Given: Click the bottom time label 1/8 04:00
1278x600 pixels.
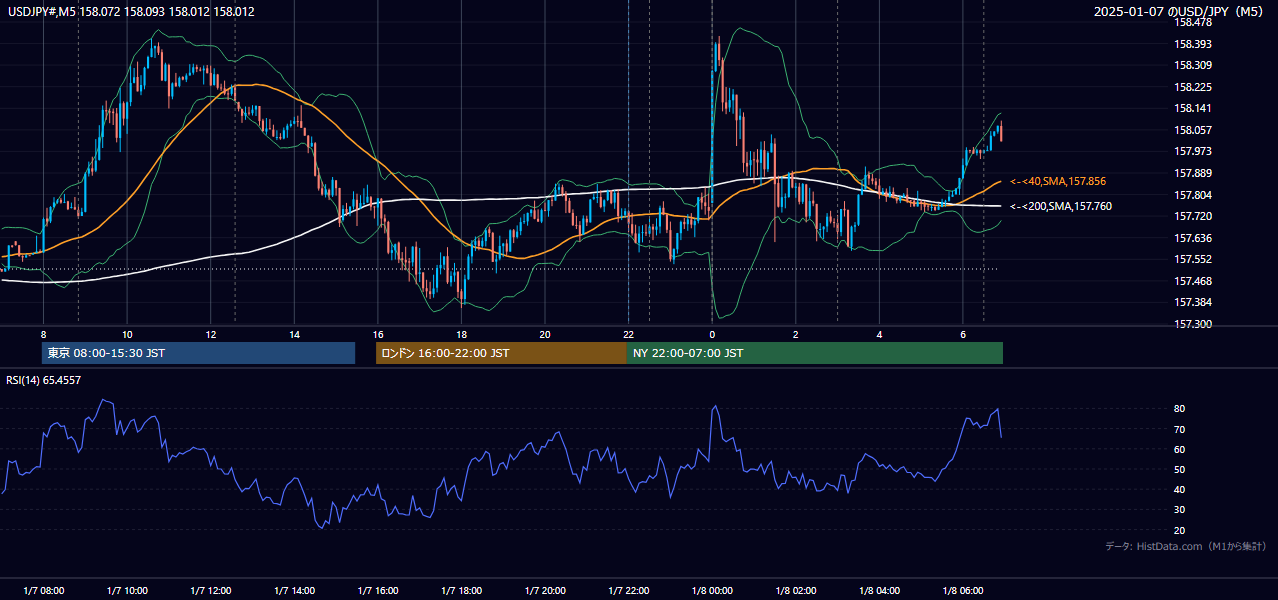Looking at the screenshot, I should tap(879, 591).
